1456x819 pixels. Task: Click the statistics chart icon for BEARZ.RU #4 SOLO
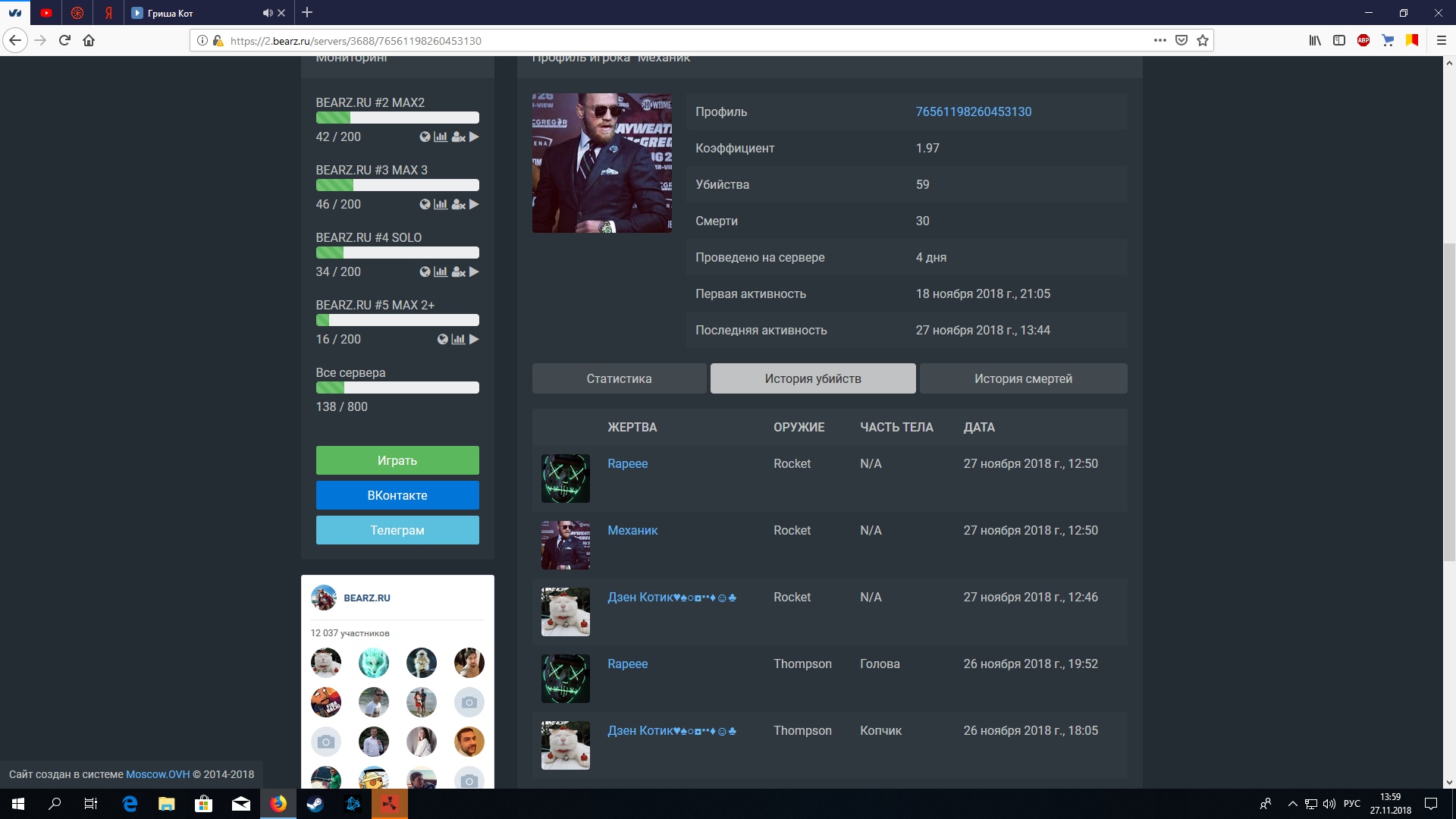pos(441,272)
